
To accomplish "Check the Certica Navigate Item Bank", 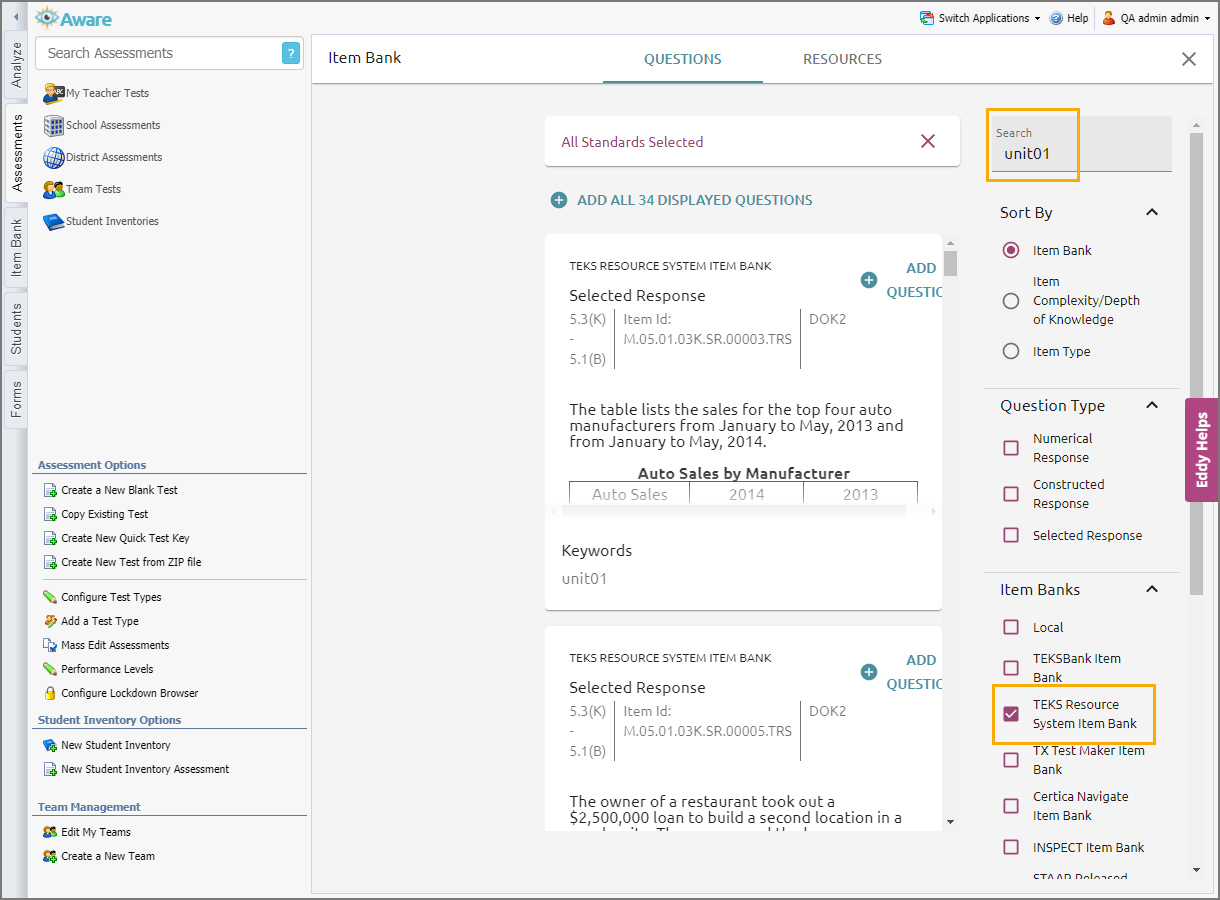I will point(1011,806).
